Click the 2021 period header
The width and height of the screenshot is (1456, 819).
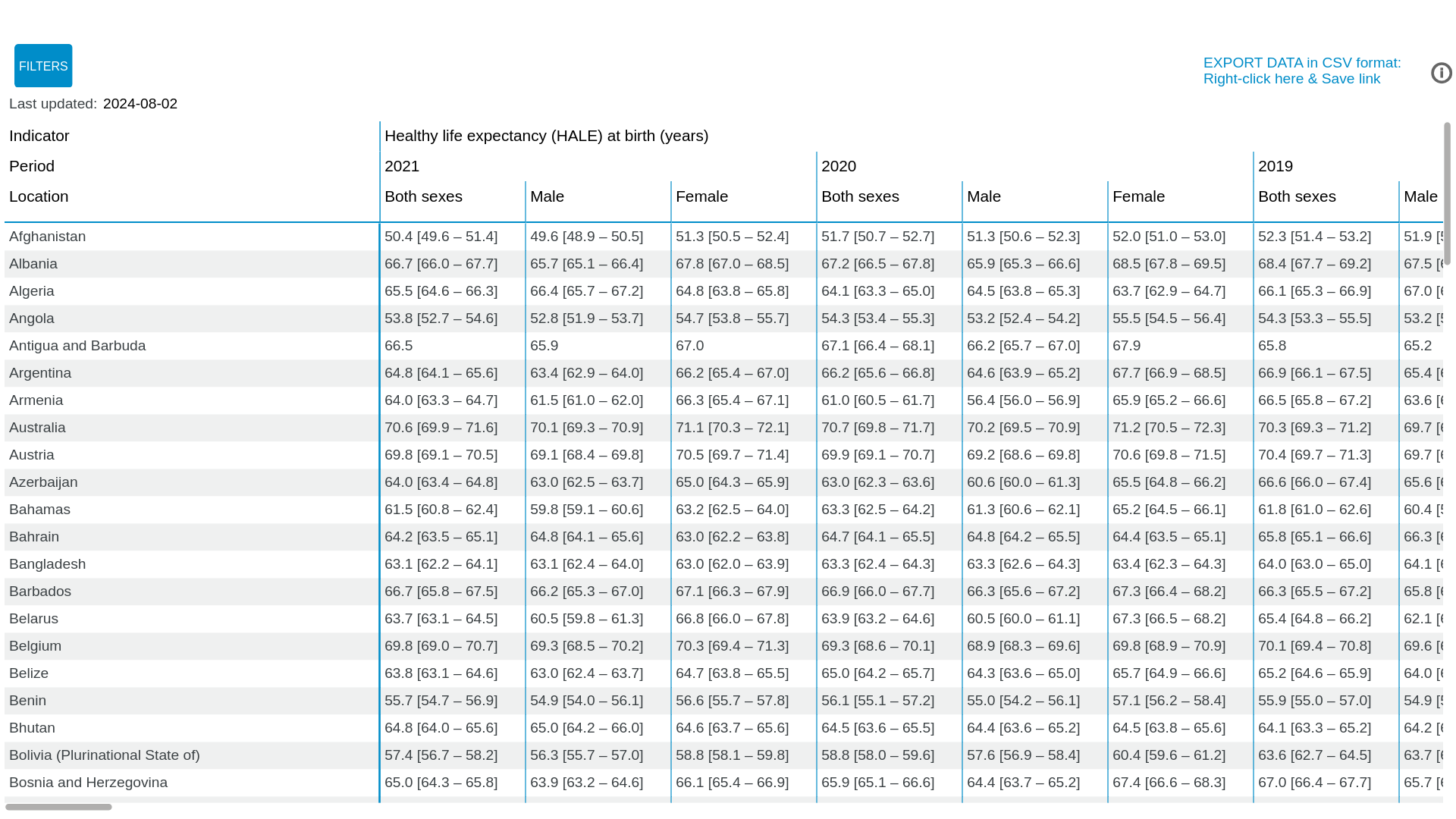pyautogui.click(x=402, y=166)
